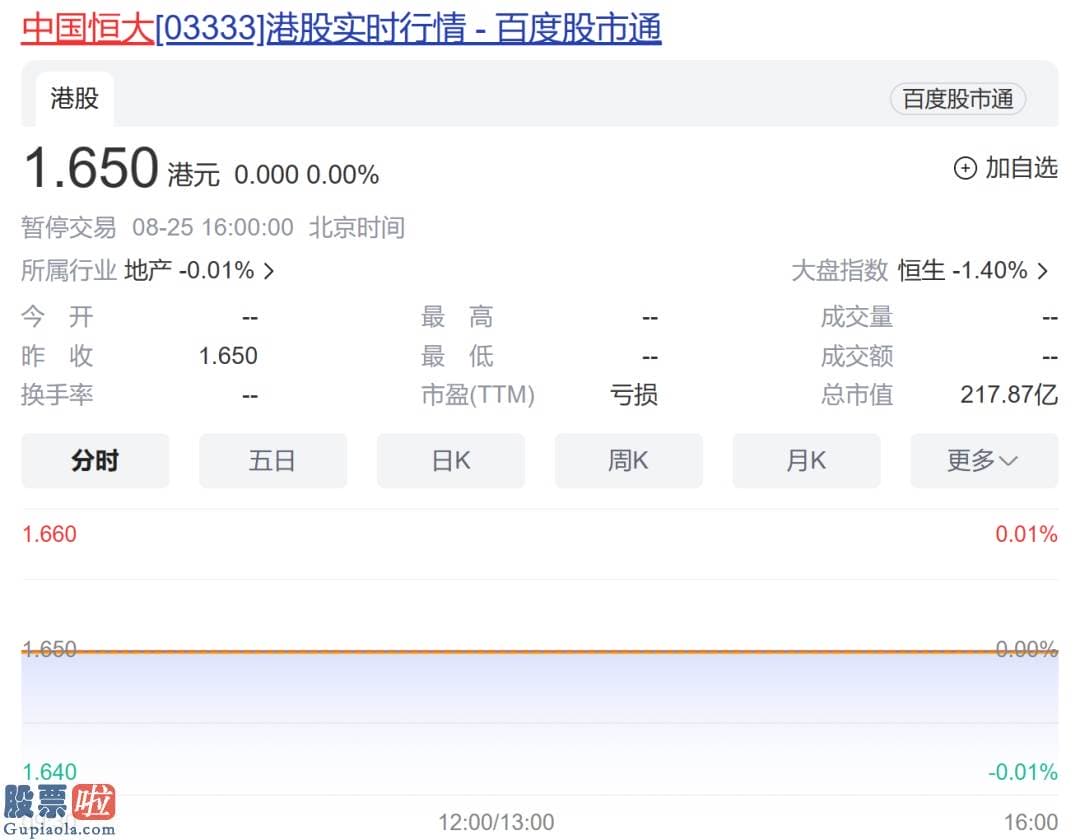Switch to the 周K chart tab
1080x840 pixels.
(x=628, y=461)
